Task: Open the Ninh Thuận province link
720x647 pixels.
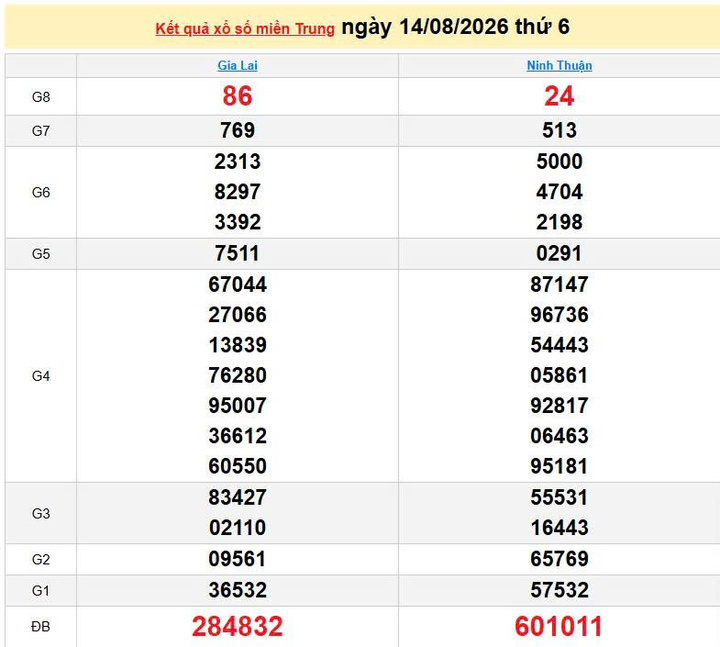Action: pos(559,66)
